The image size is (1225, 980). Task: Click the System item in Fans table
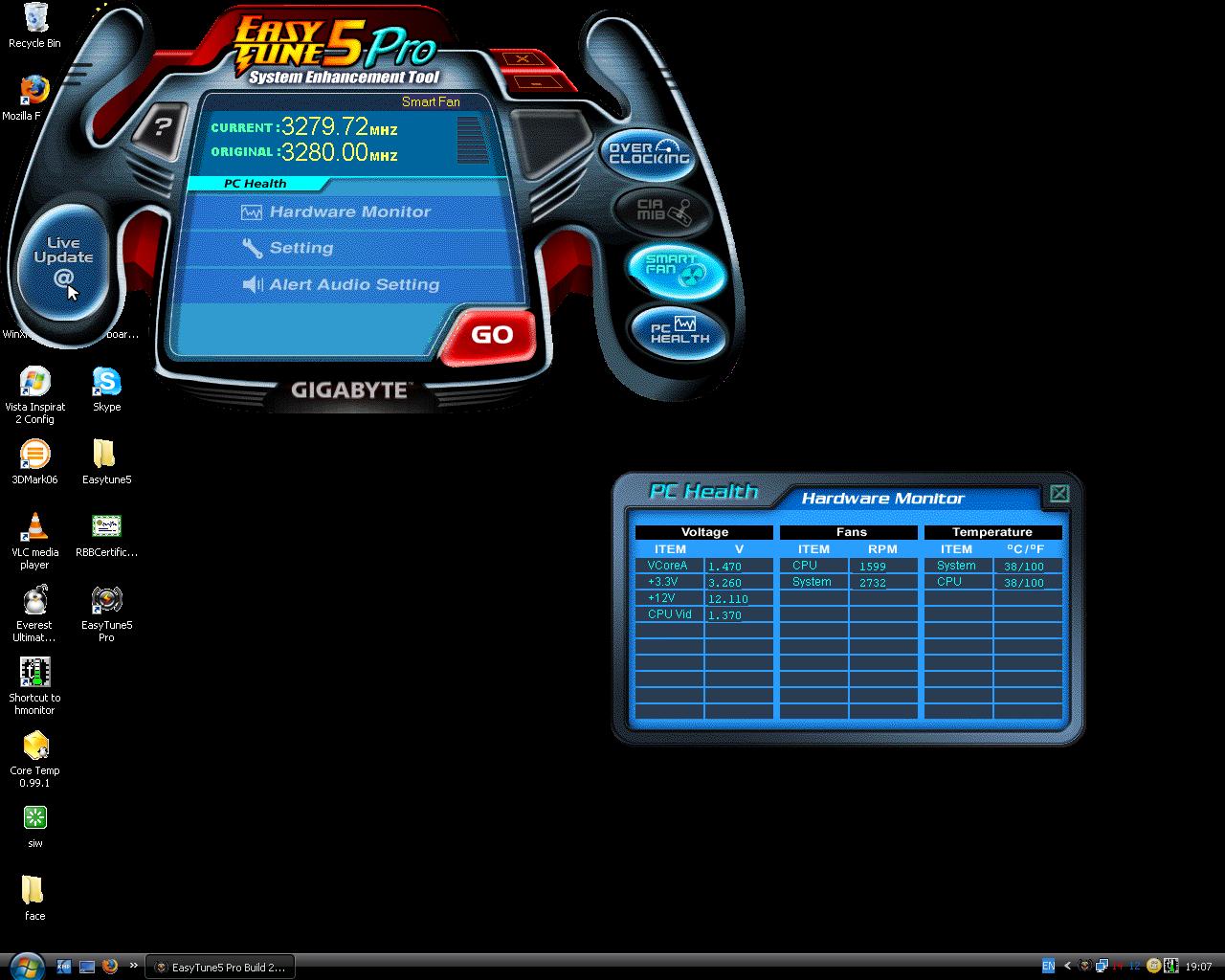812,582
